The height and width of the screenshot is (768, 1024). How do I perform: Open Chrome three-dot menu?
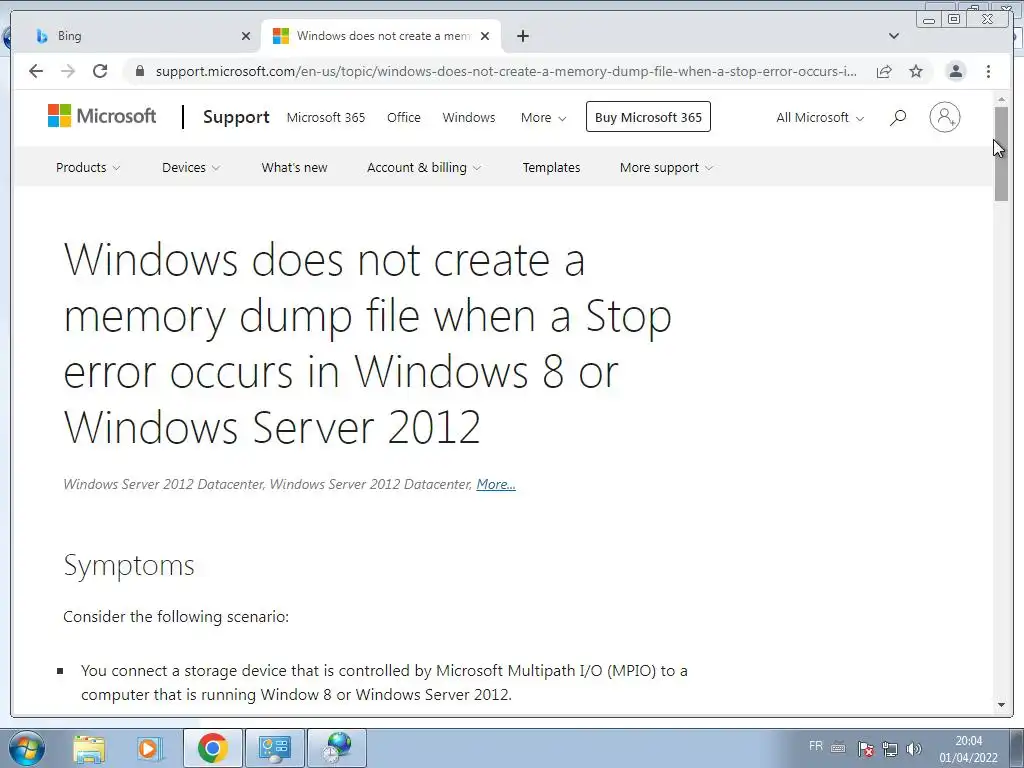(988, 71)
